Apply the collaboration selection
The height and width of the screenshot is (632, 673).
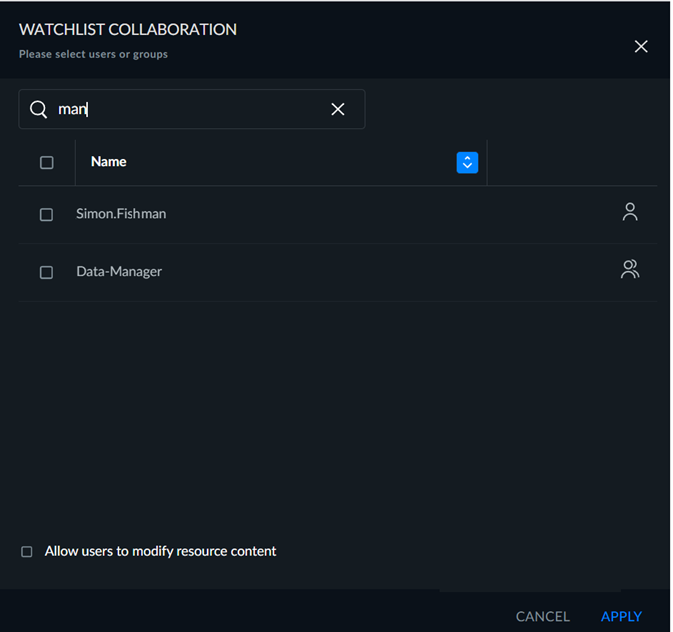coord(621,617)
